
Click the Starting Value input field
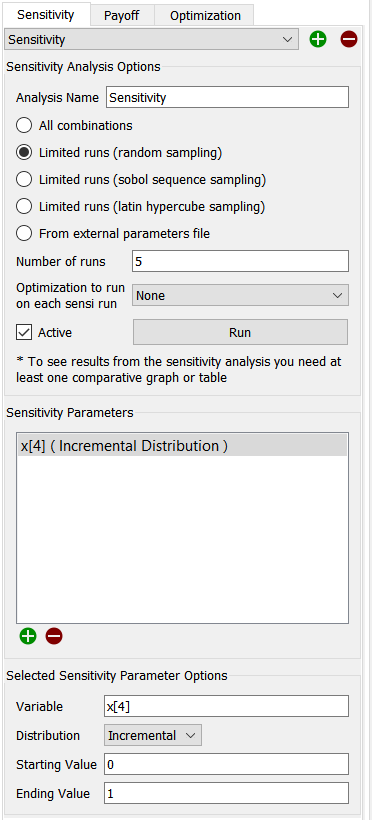point(227,765)
